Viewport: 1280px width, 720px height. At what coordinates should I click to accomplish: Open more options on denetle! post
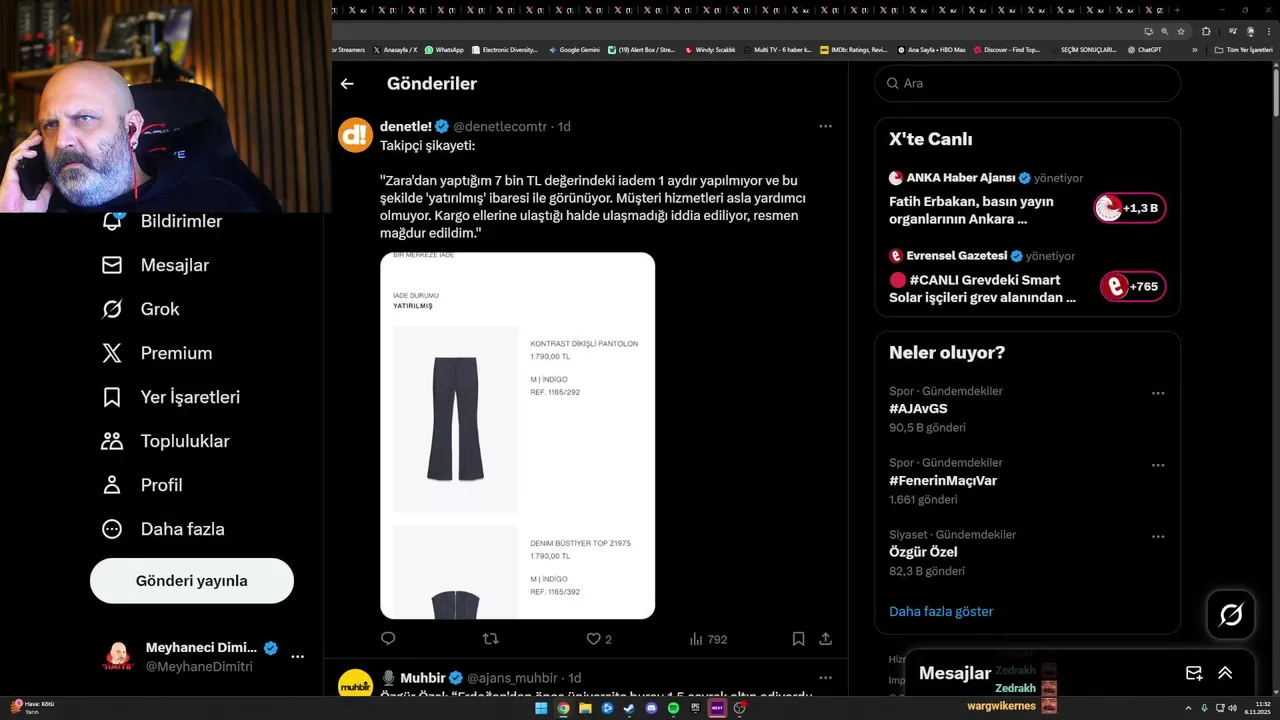pyautogui.click(x=825, y=126)
